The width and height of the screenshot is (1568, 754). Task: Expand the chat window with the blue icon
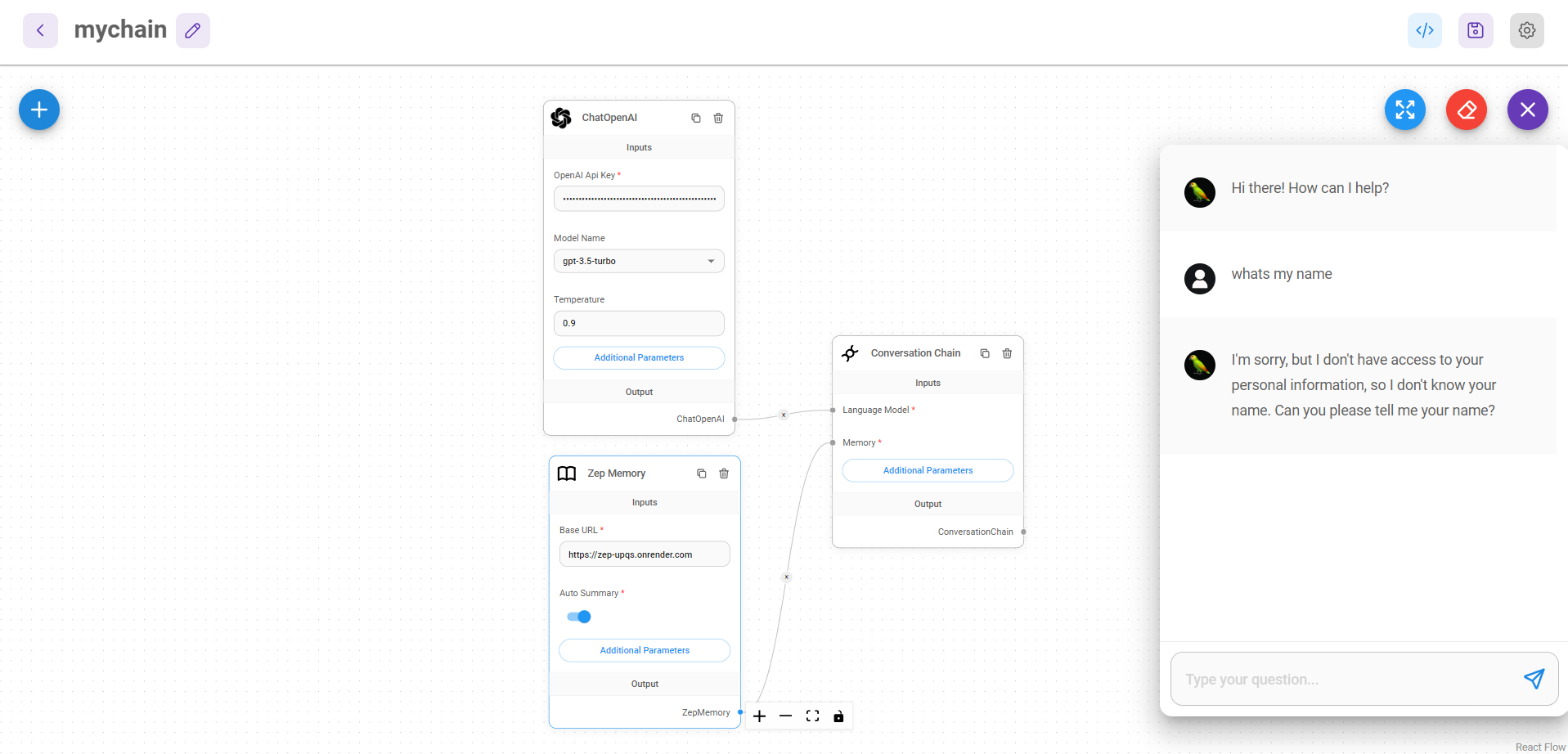pyautogui.click(x=1404, y=110)
